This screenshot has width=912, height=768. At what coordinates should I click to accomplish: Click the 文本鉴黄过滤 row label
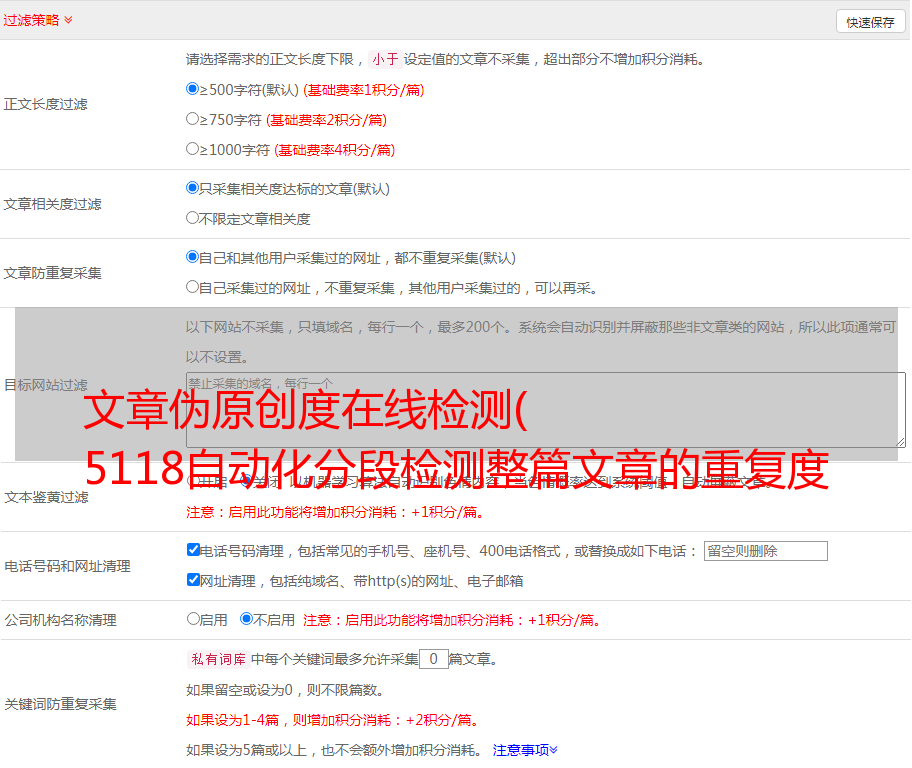(47, 497)
